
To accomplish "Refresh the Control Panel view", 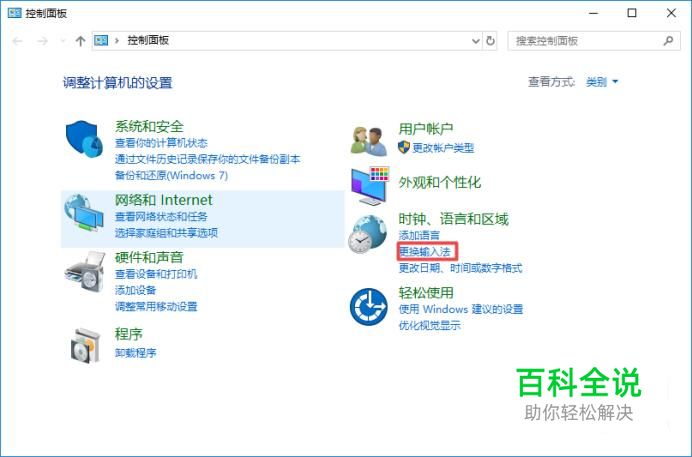I will pos(490,41).
